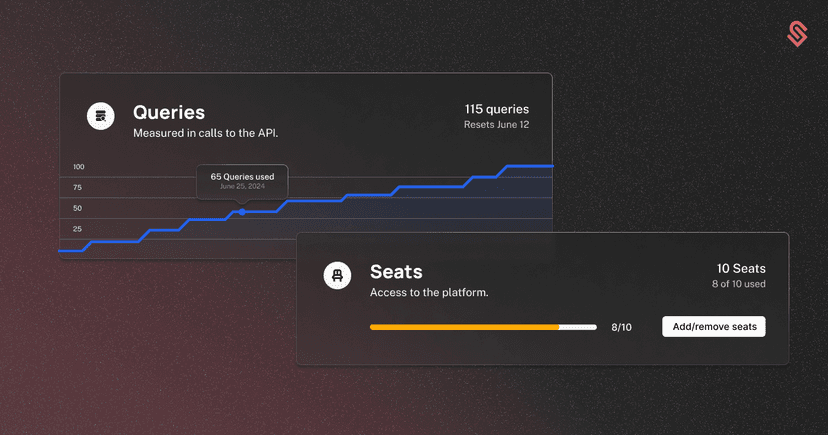
Task: Click Access to the platform text
Action: (x=429, y=292)
